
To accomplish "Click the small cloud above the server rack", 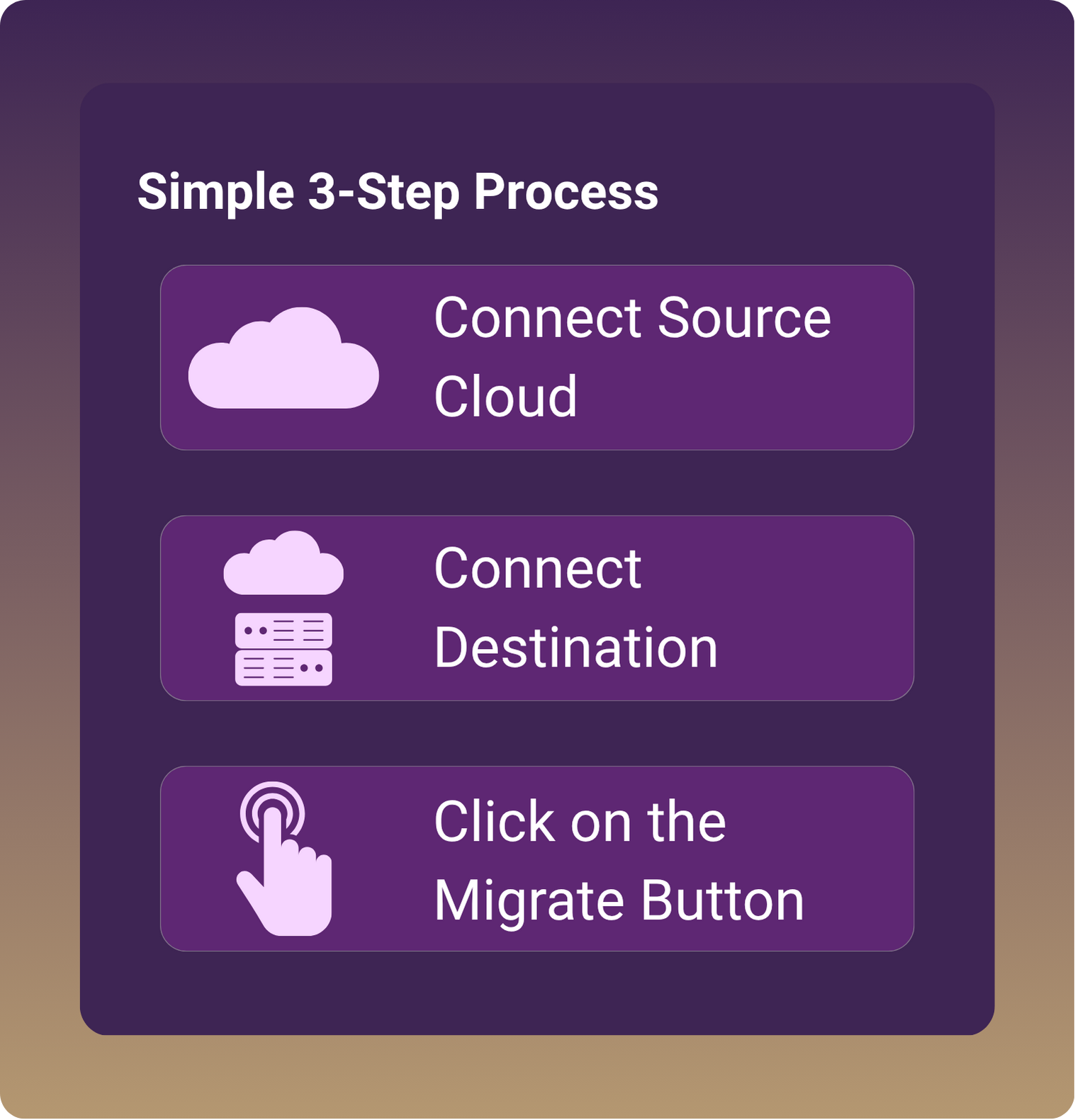I will click(283, 565).
